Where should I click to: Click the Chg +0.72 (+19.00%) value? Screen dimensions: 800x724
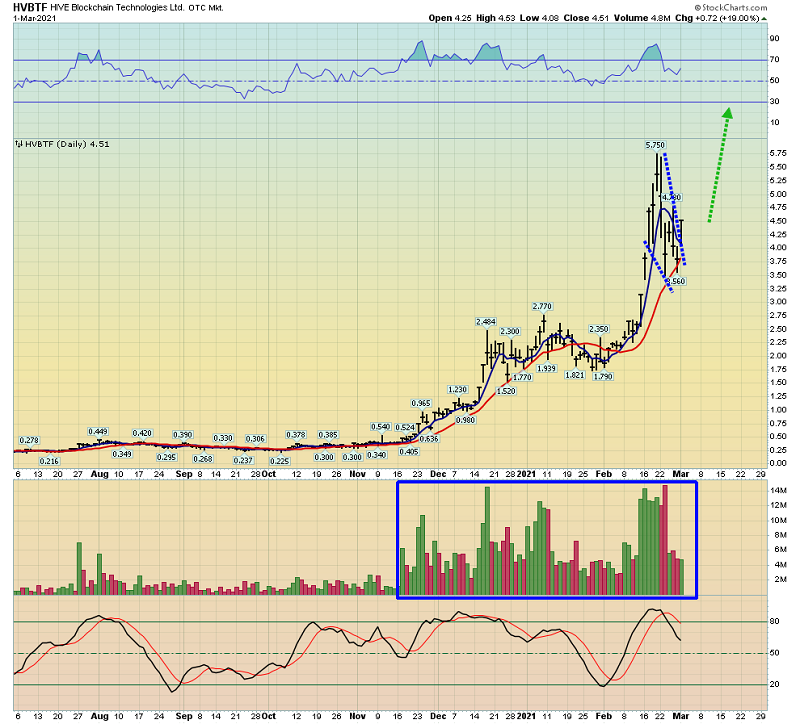[717, 18]
